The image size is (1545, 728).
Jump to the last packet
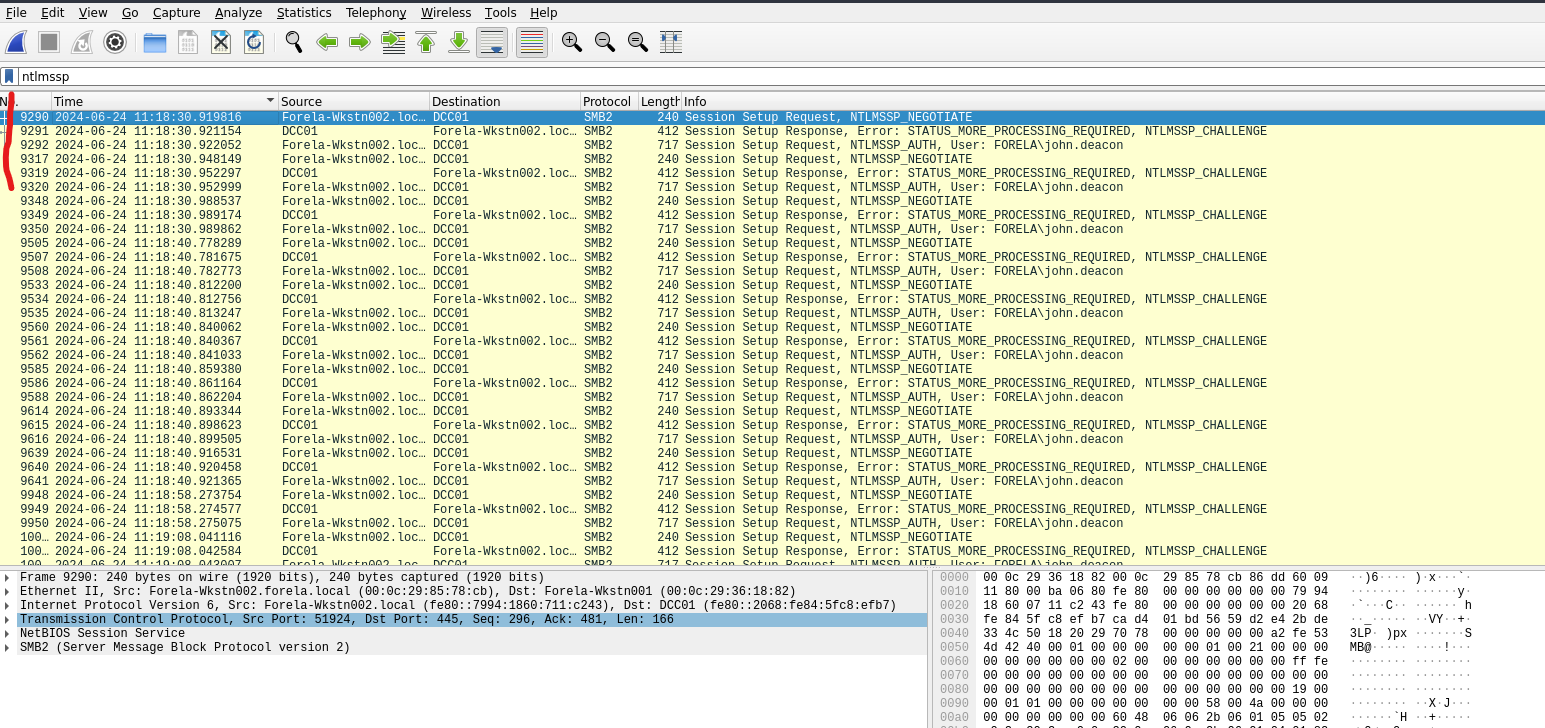tap(459, 42)
